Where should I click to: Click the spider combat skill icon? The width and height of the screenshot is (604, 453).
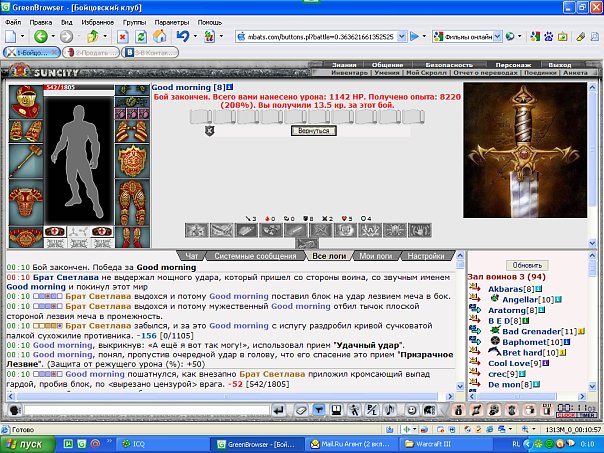pyautogui.click(x=395, y=230)
